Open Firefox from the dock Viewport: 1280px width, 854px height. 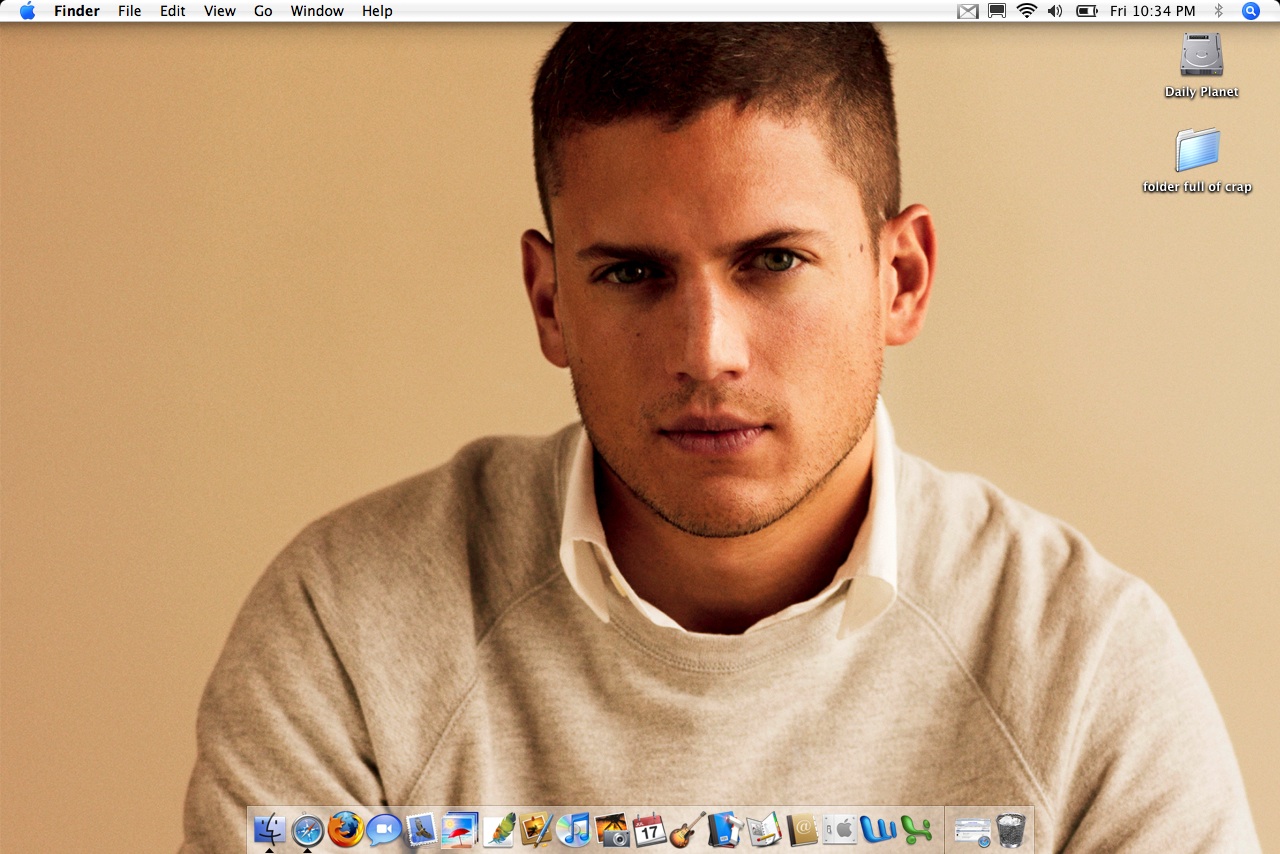click(x=346, y=829)
